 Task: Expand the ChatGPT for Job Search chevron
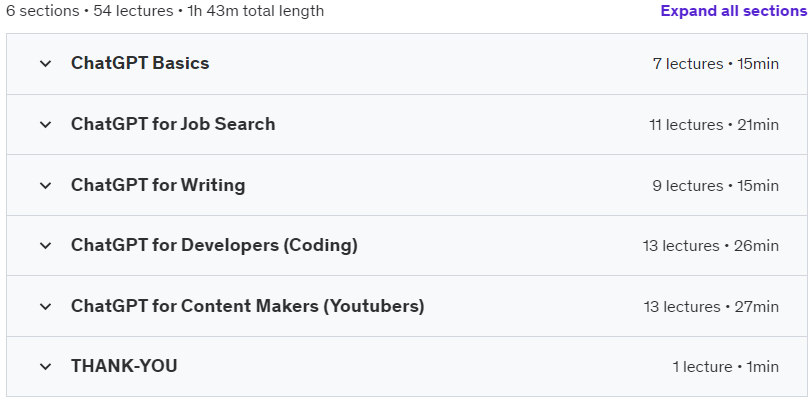point(46,125)
